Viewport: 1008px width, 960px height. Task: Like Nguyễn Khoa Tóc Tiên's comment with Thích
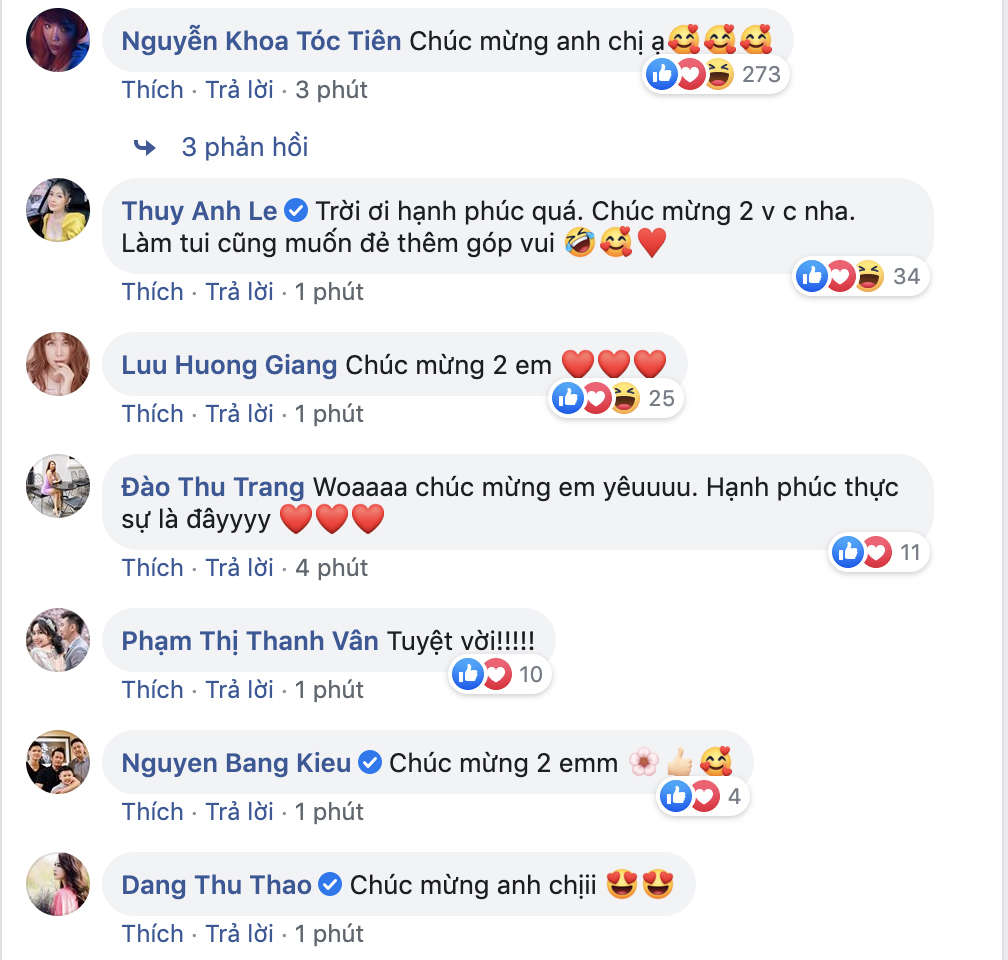152,90
